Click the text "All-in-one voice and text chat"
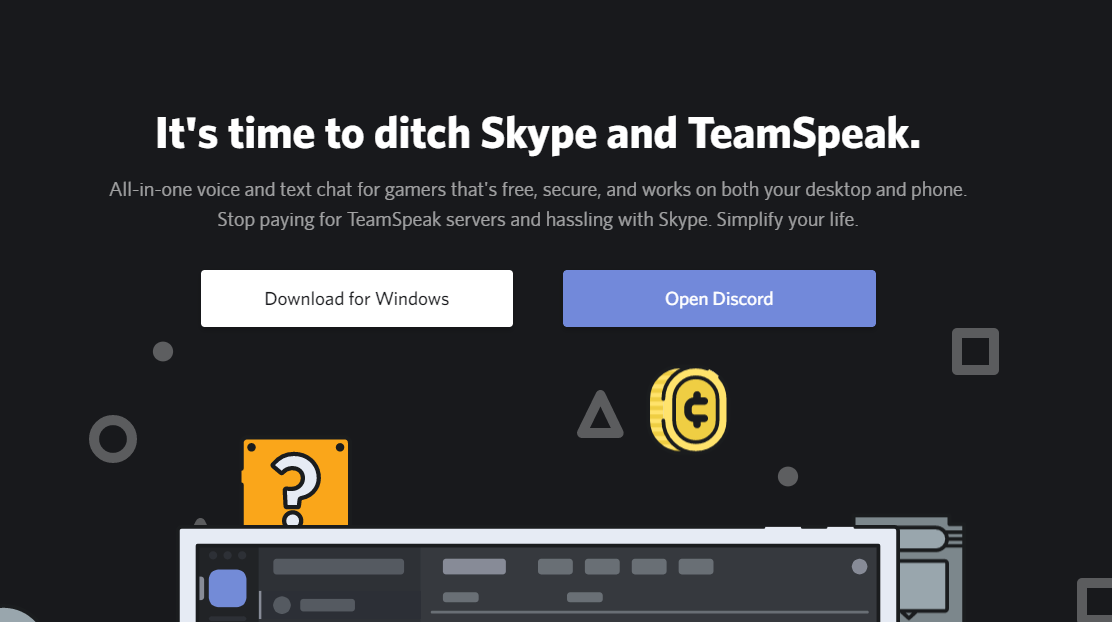1112x622 pixels. (230, 189)
